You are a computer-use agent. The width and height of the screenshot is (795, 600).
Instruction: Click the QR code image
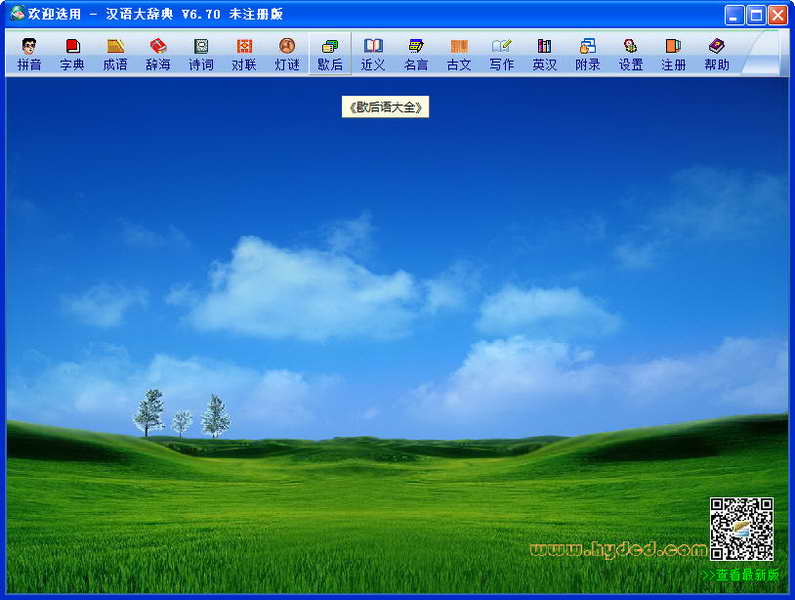click(x=742, y=529)
